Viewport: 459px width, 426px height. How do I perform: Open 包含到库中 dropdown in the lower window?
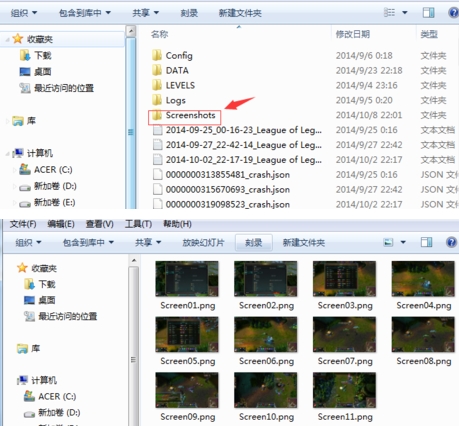tap(88, 242)
